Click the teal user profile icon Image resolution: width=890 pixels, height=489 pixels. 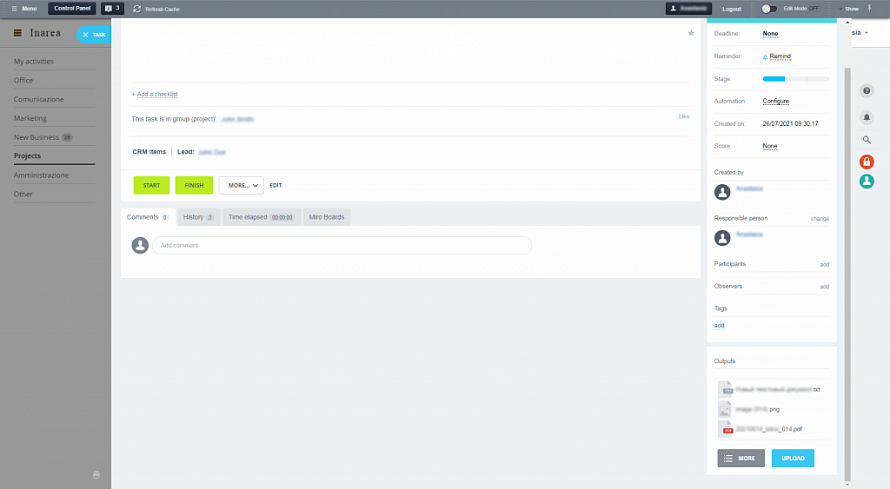(867, 181)
